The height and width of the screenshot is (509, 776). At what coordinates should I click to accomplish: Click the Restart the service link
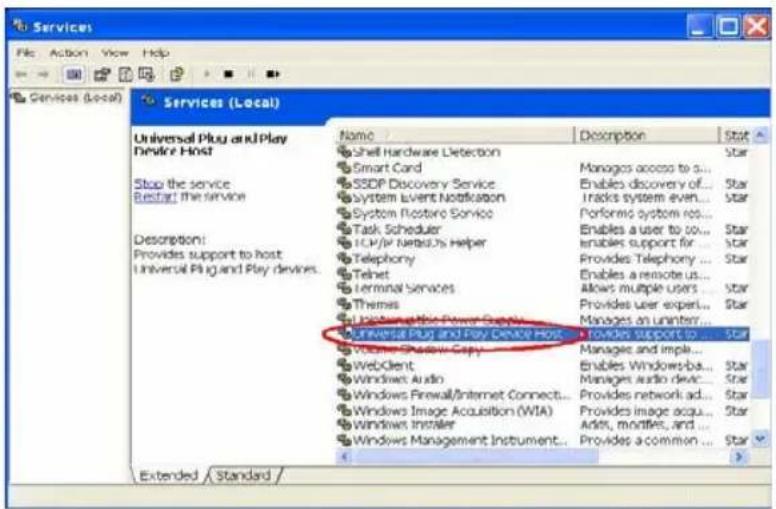tap(155, 197)
